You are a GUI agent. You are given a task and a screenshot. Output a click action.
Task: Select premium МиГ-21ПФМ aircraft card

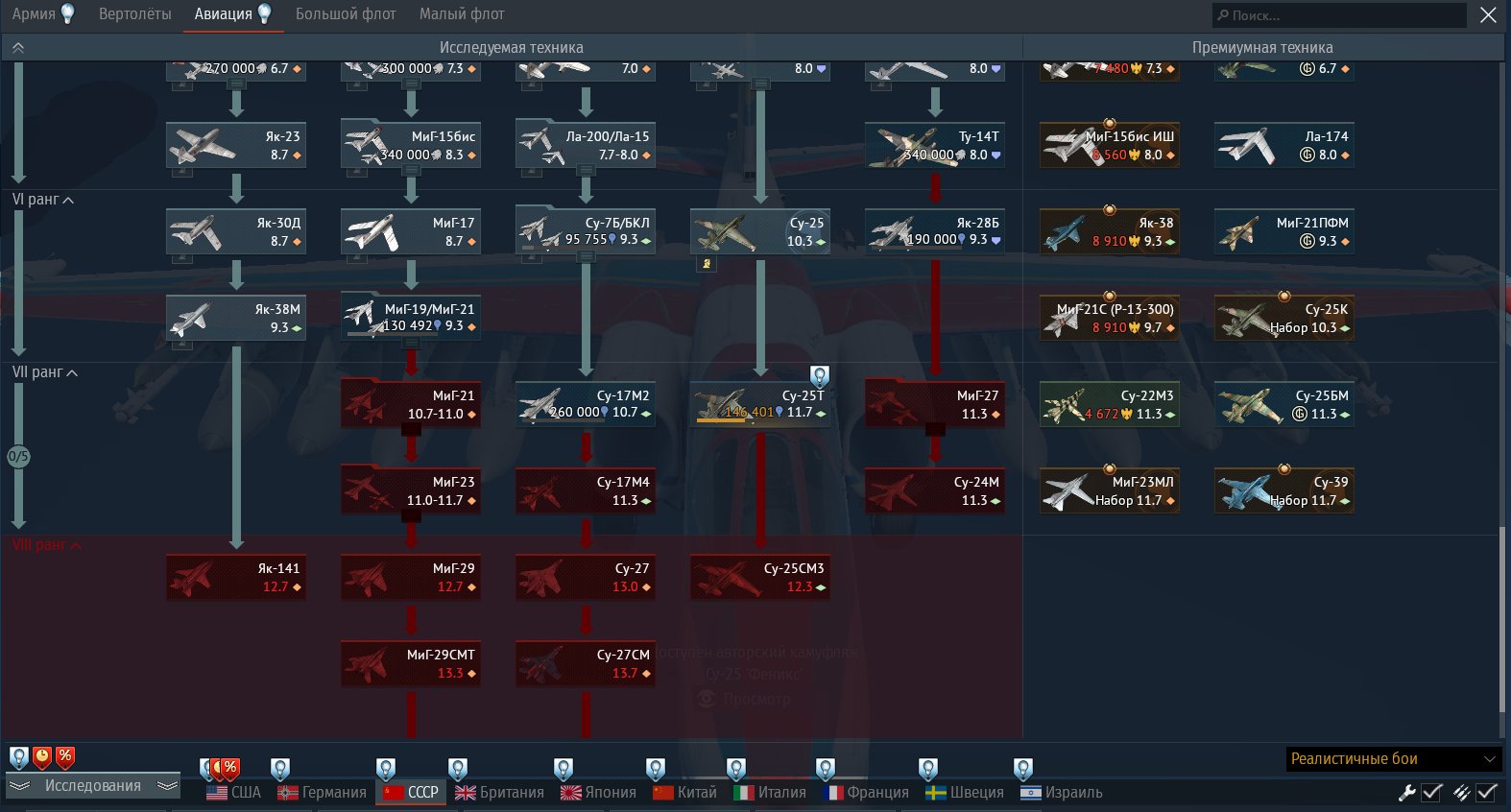[x=1284, y=232]
